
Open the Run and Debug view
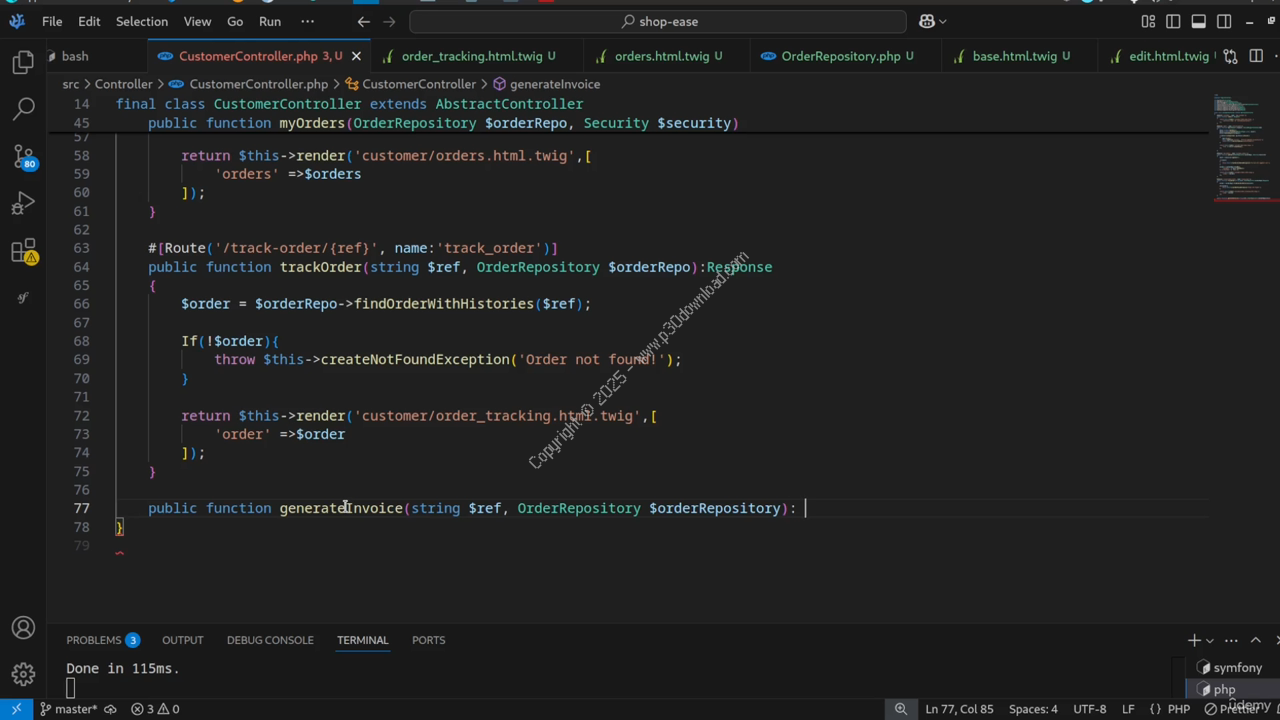point(23,204)
